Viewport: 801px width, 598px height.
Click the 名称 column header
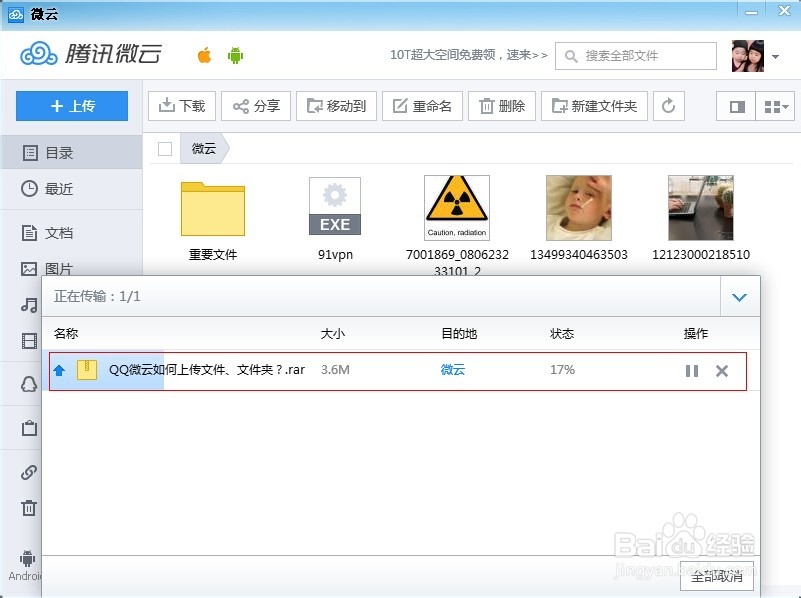[66, 333]
